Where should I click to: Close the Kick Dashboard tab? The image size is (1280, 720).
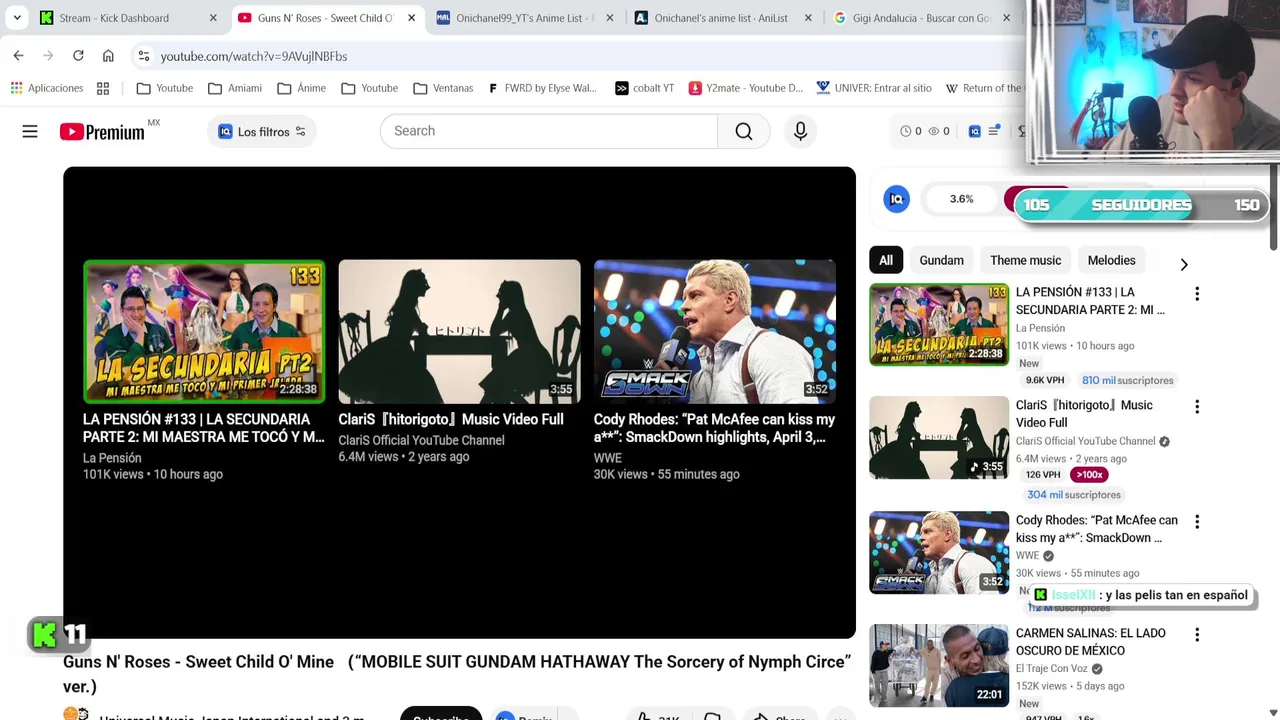[213, 18]
